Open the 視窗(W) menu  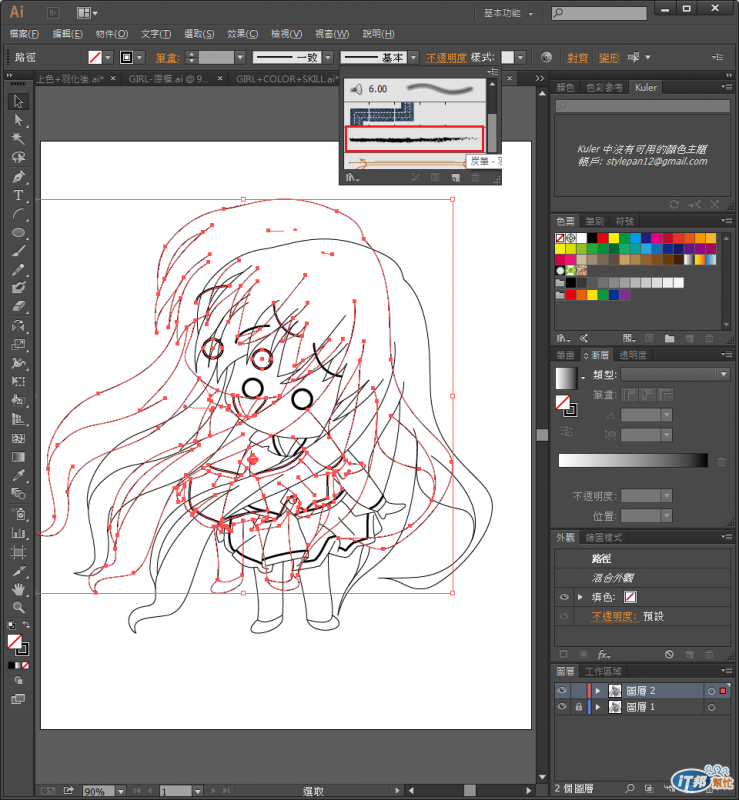point(332,34)
